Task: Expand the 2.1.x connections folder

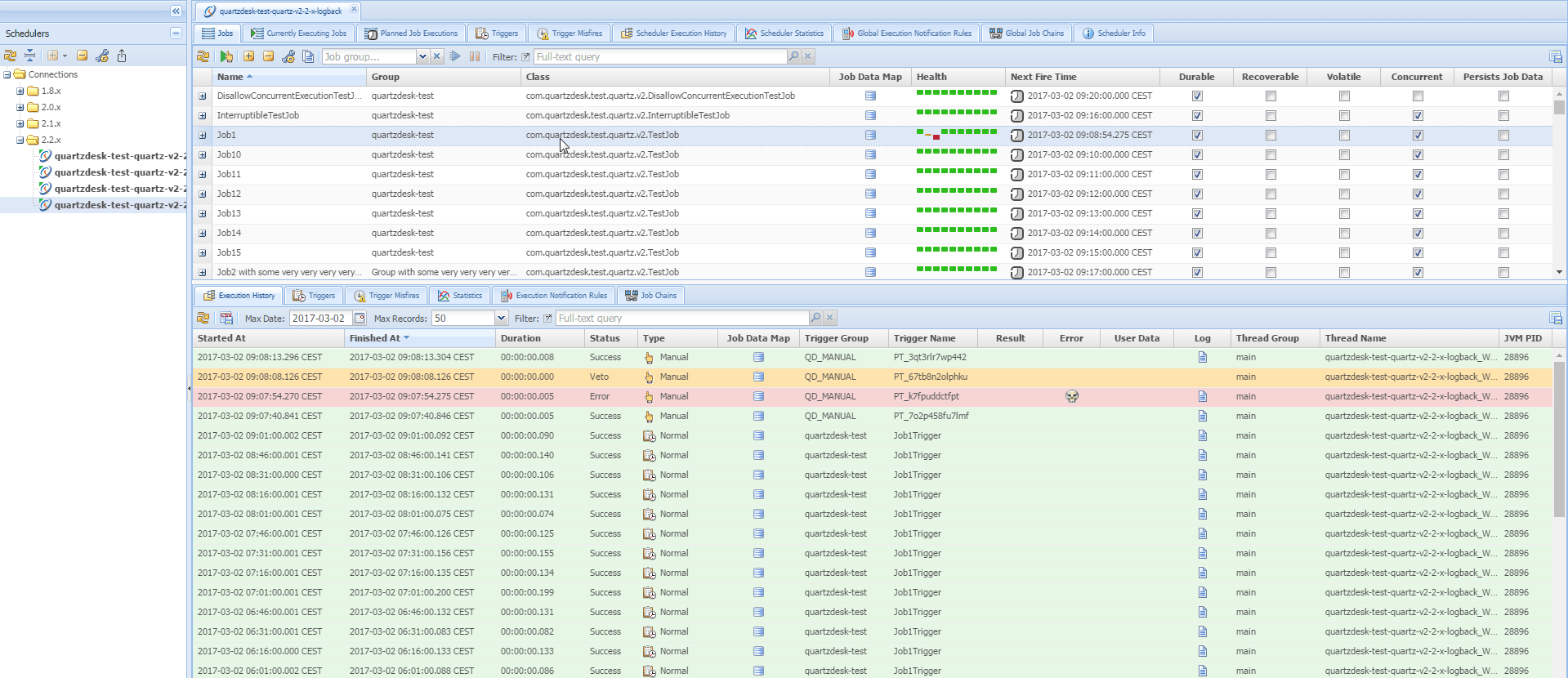Action: [20, 123]
